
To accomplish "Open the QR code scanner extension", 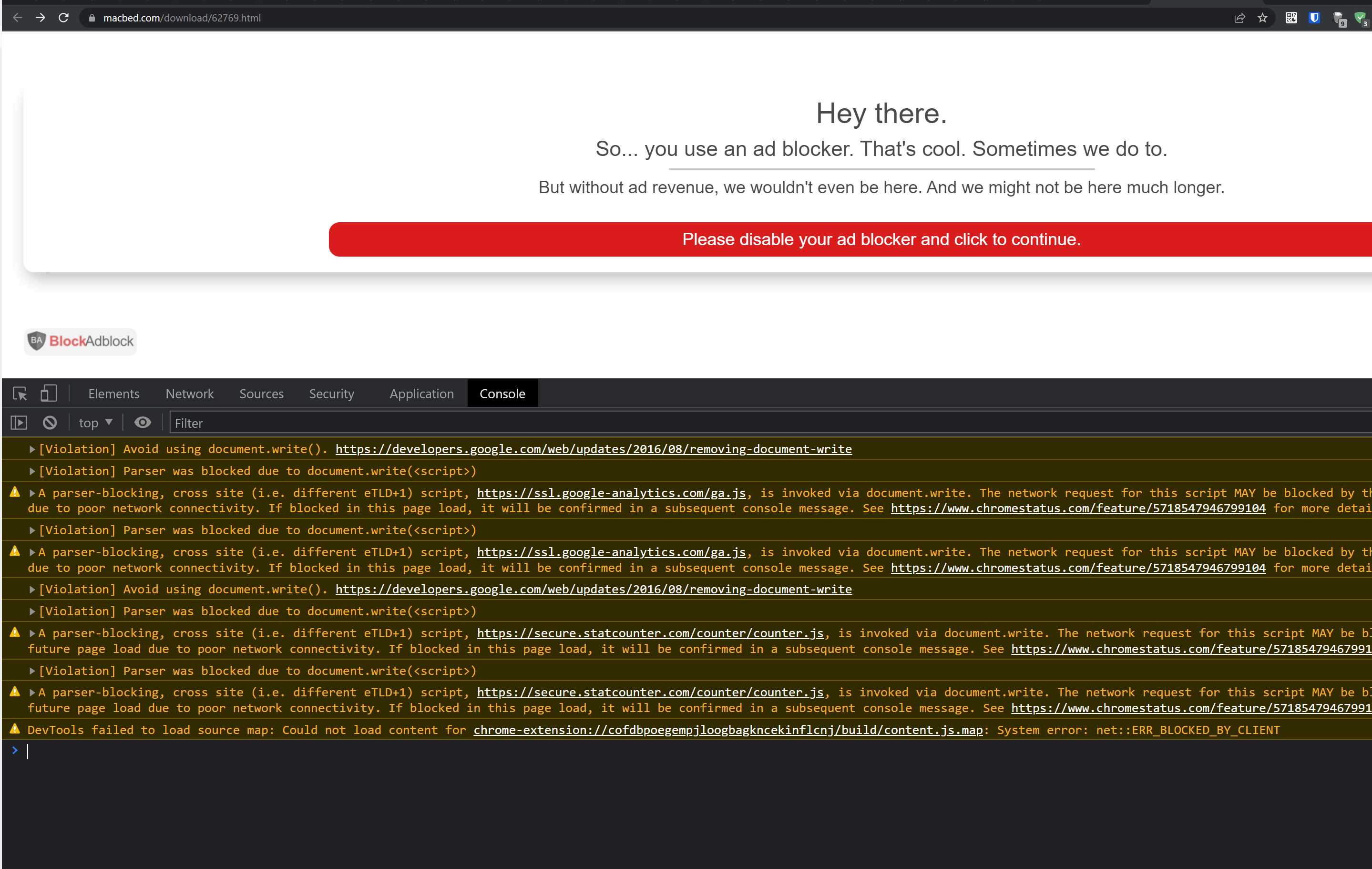I will coord(1290,18).
